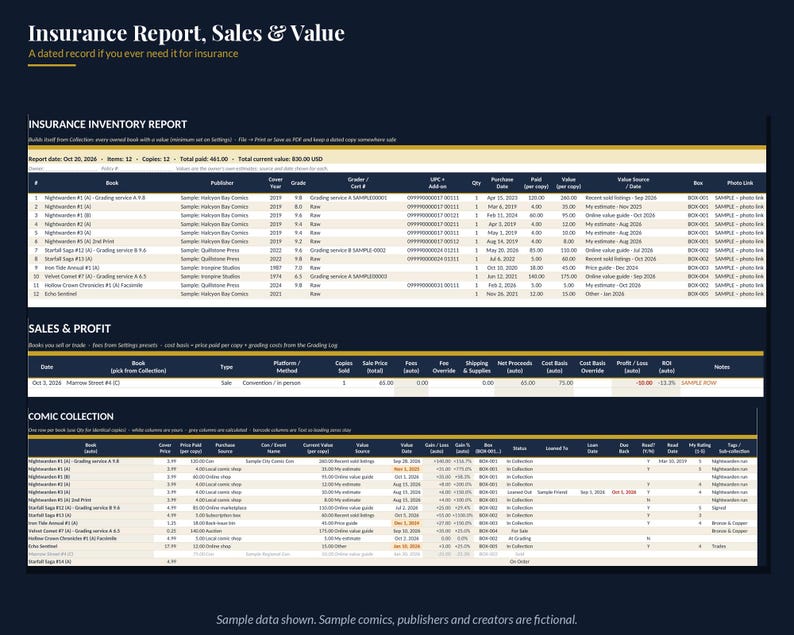Click sale date 'Oct 3, 2026'
The height and width of the screenshot is (635, 794).
tap(47, 383)
